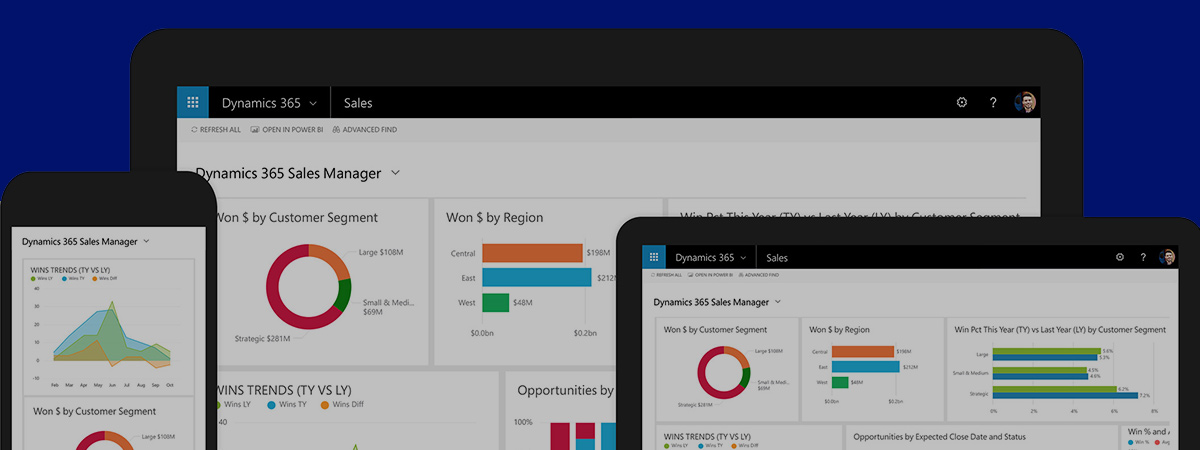Expand the Dynamics 365 dropdown on large monitor
The width and height of the screenshot is (1200, 450).
pyautogui.click(x=312, y=103)
